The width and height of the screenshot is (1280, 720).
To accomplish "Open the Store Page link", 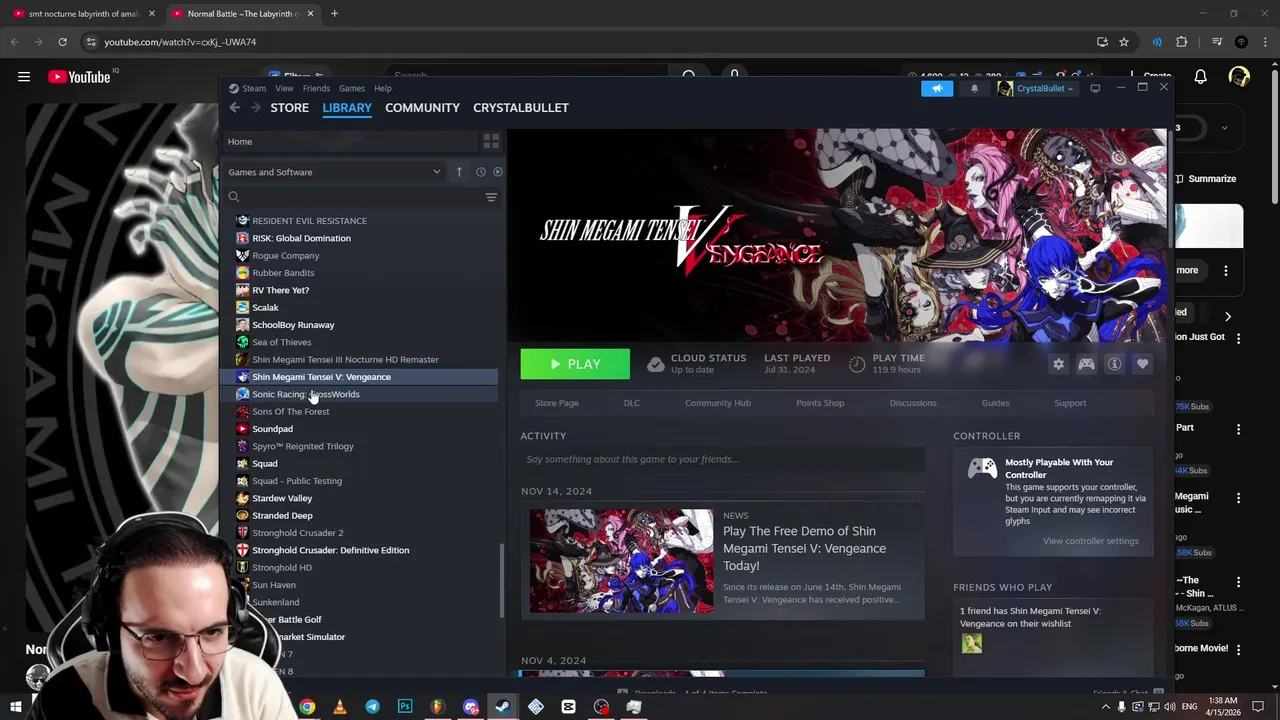I will coord(556,403).
